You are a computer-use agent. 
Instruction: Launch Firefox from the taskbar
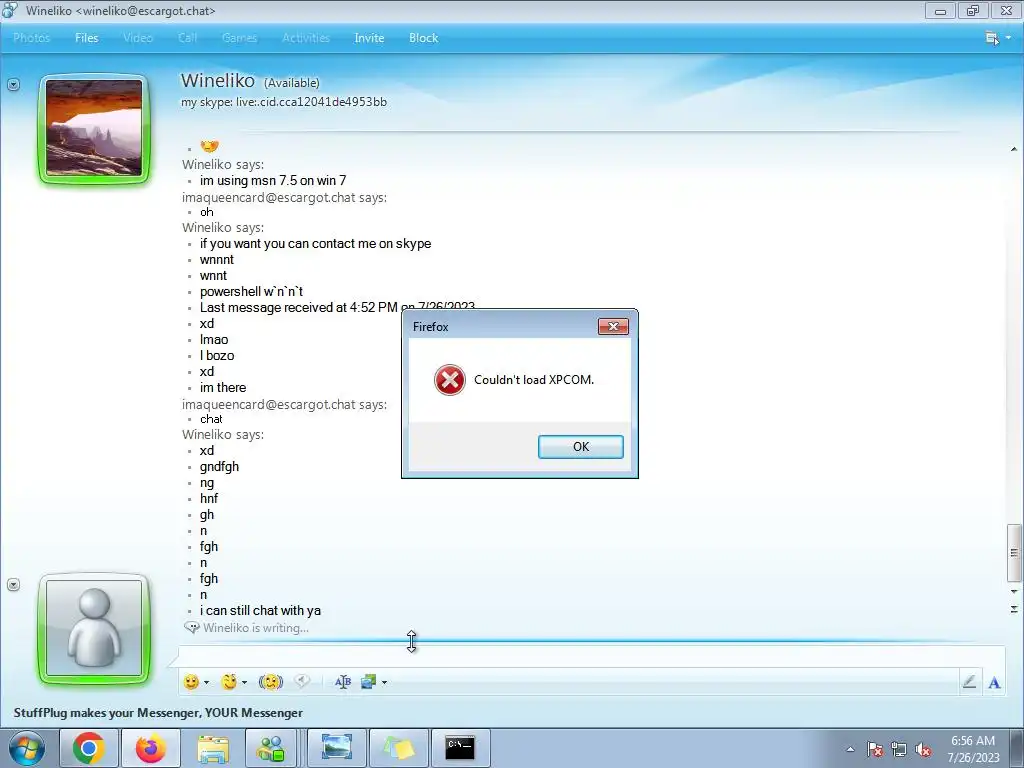pos(150,748)
